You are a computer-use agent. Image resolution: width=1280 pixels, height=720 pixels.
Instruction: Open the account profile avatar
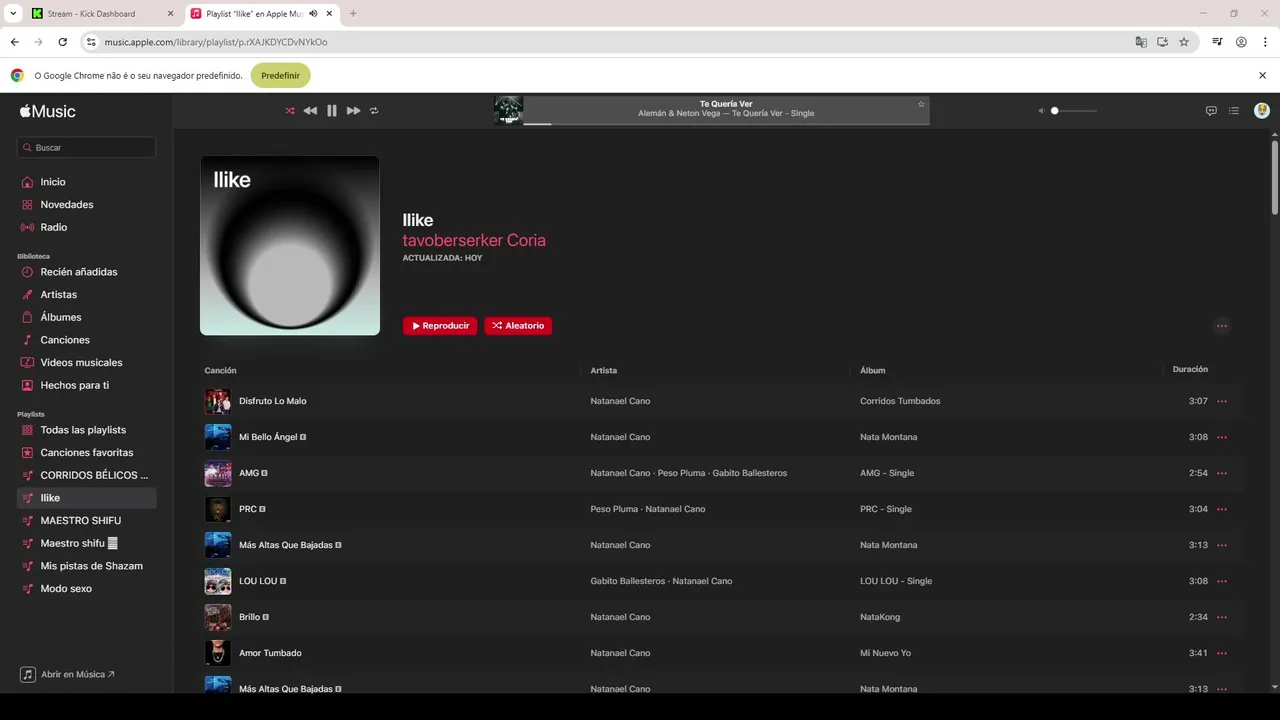(1262, 111)
